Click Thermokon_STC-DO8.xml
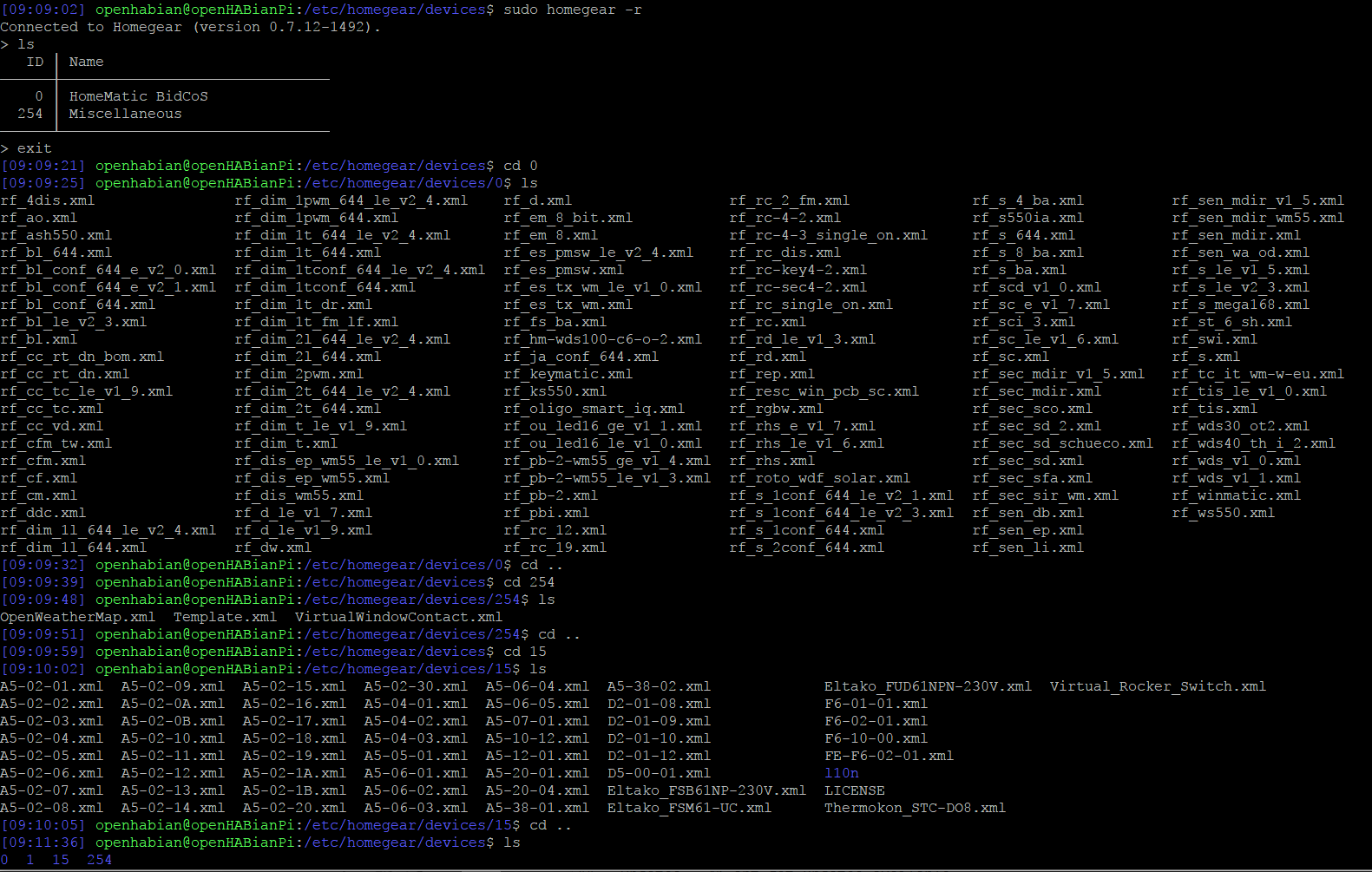 [916, 808]
